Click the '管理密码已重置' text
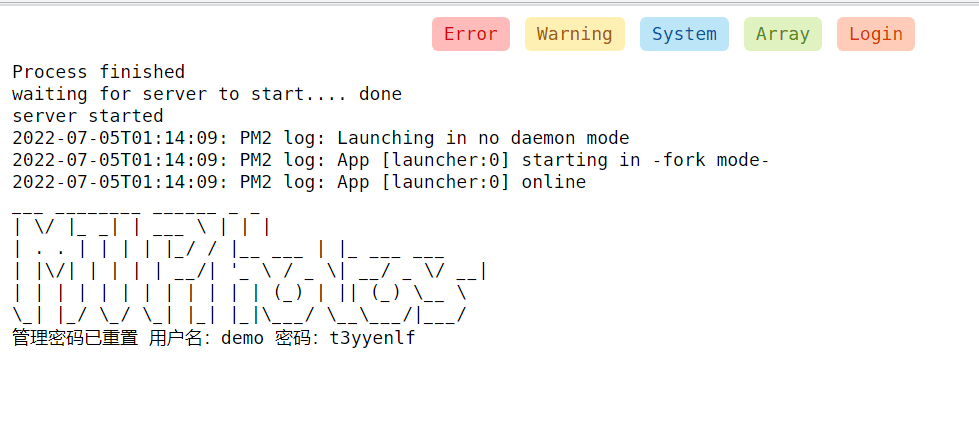Viewport: 979px width, 431px height. [75, 339]
